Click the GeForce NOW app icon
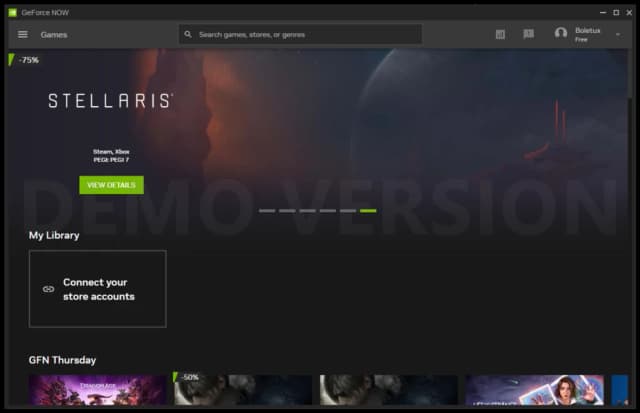640x413 pixels. tap(13, 13)
